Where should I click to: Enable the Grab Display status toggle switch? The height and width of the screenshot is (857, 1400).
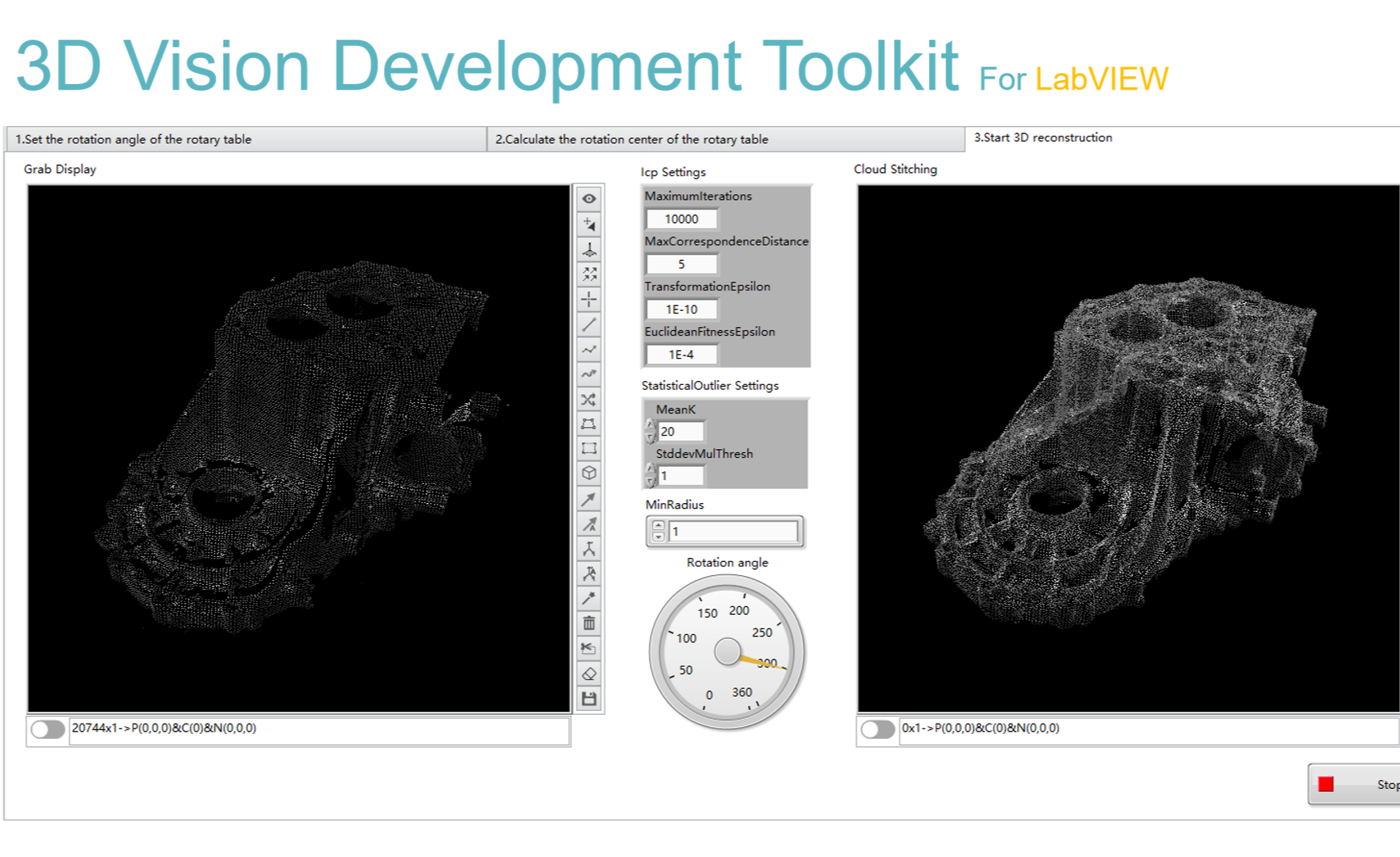point(46,728)
